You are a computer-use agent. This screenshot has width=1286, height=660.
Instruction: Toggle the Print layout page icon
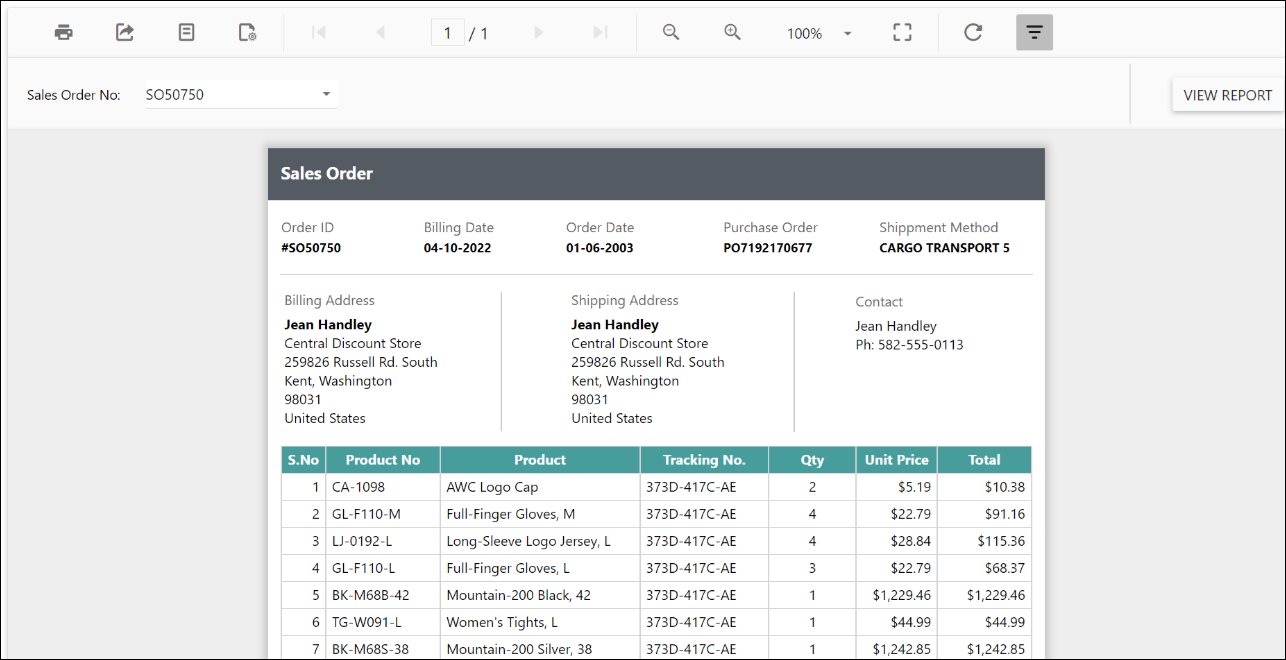186,32
